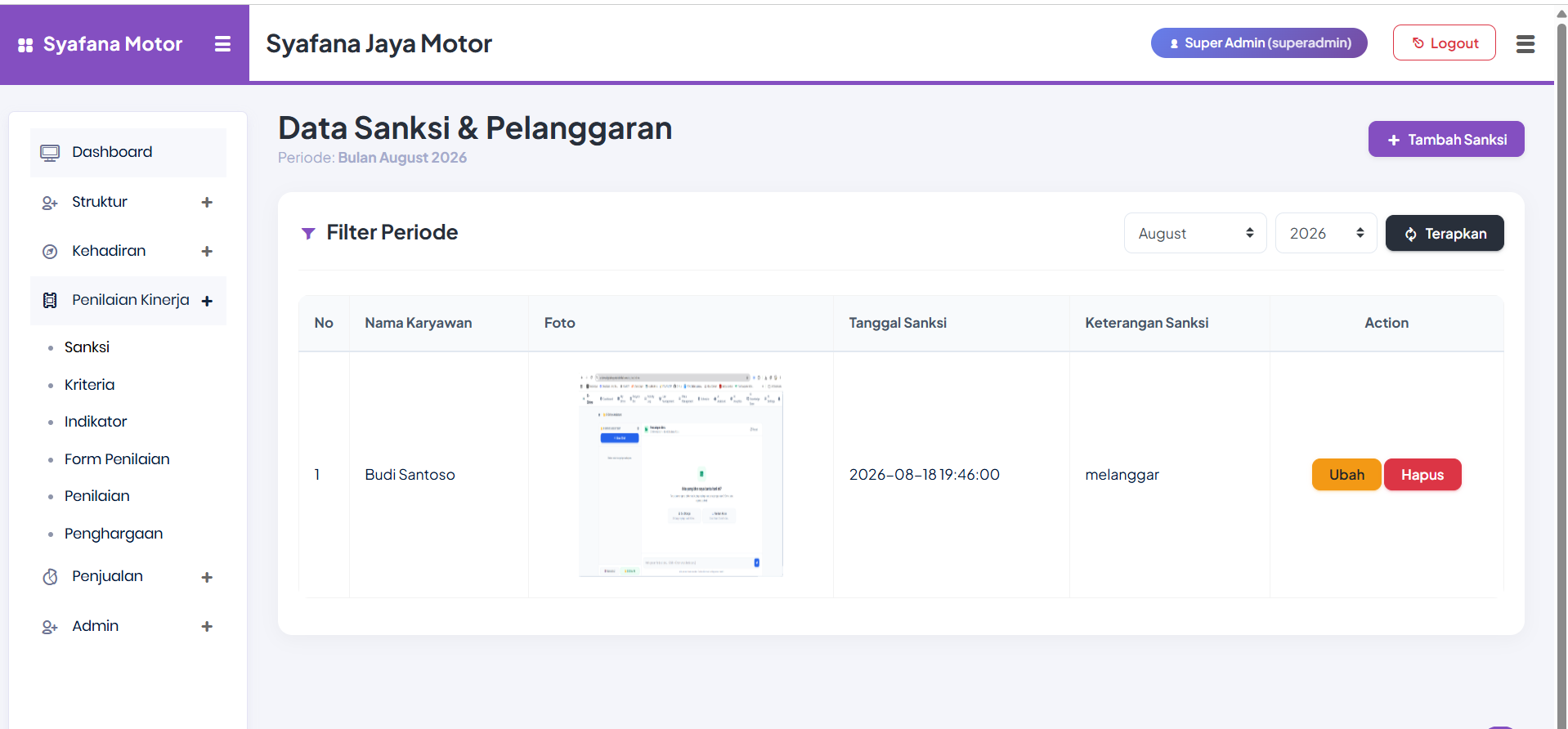Click the melanggar cell text
This screenshot has height=729, width=1568.
pyautogui.click(x=1122, y=475)
